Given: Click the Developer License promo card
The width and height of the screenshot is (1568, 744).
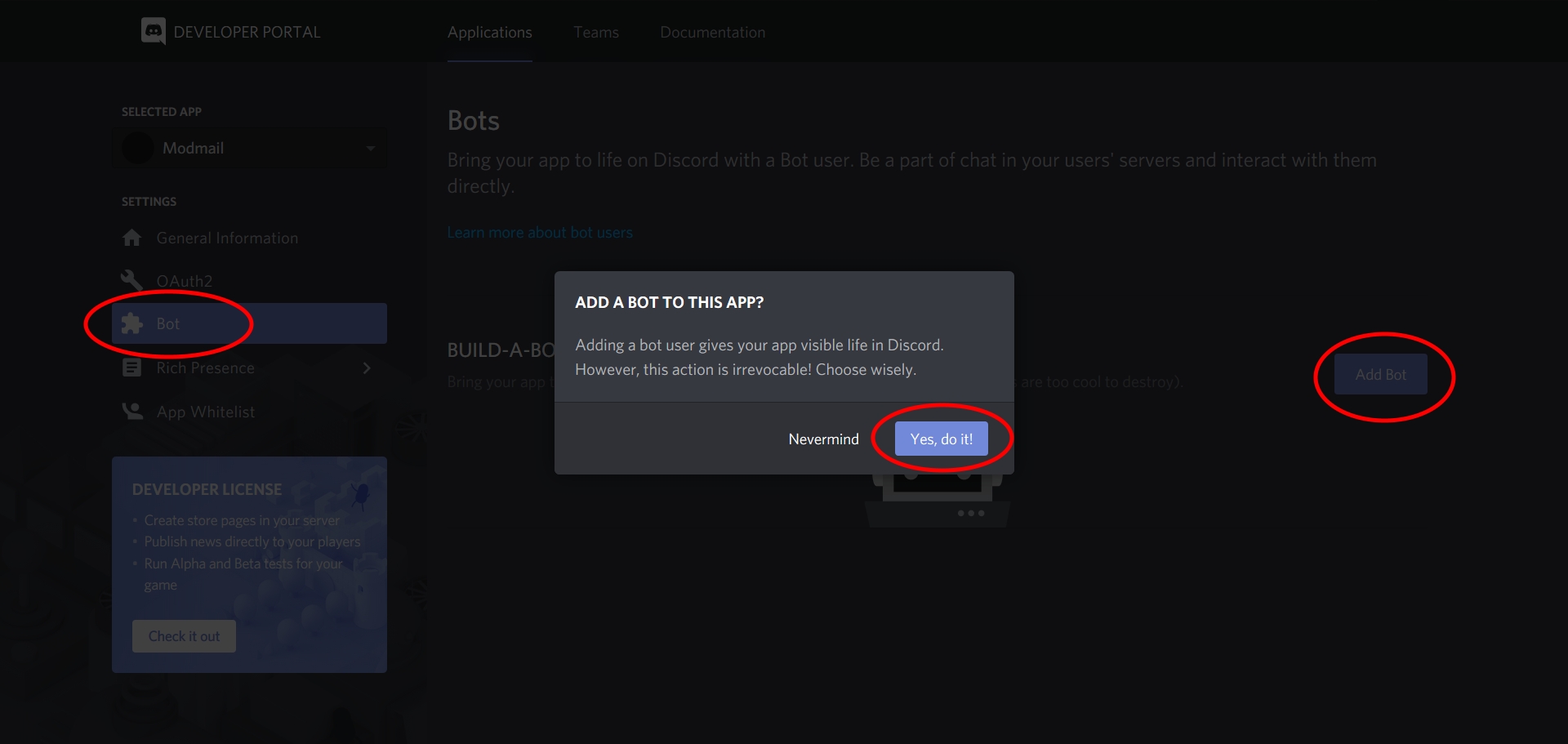Looking at the screenshot, I should (249, 539).
